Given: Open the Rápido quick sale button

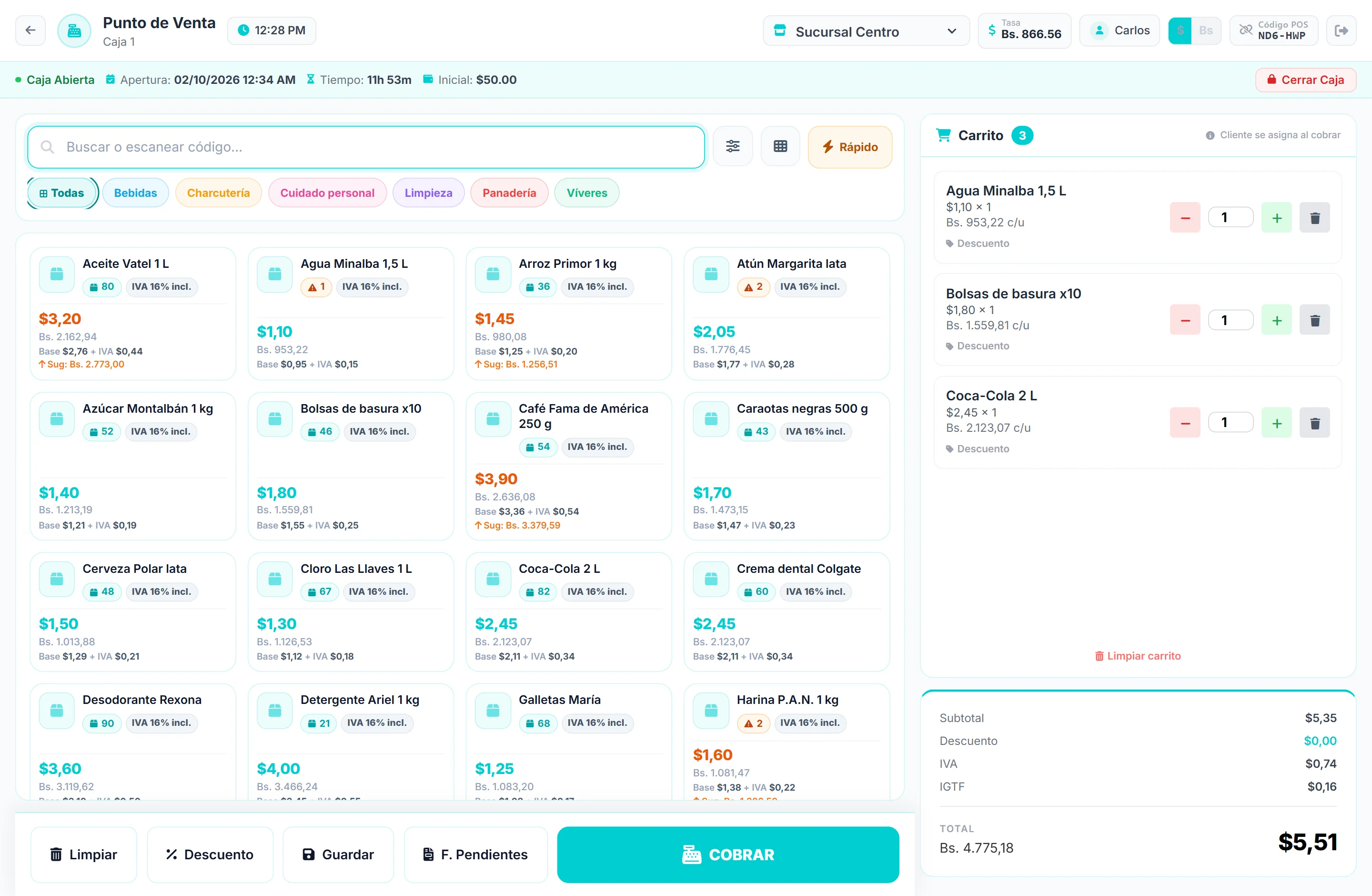Looking at the screenshot, I should click(850, 146).
